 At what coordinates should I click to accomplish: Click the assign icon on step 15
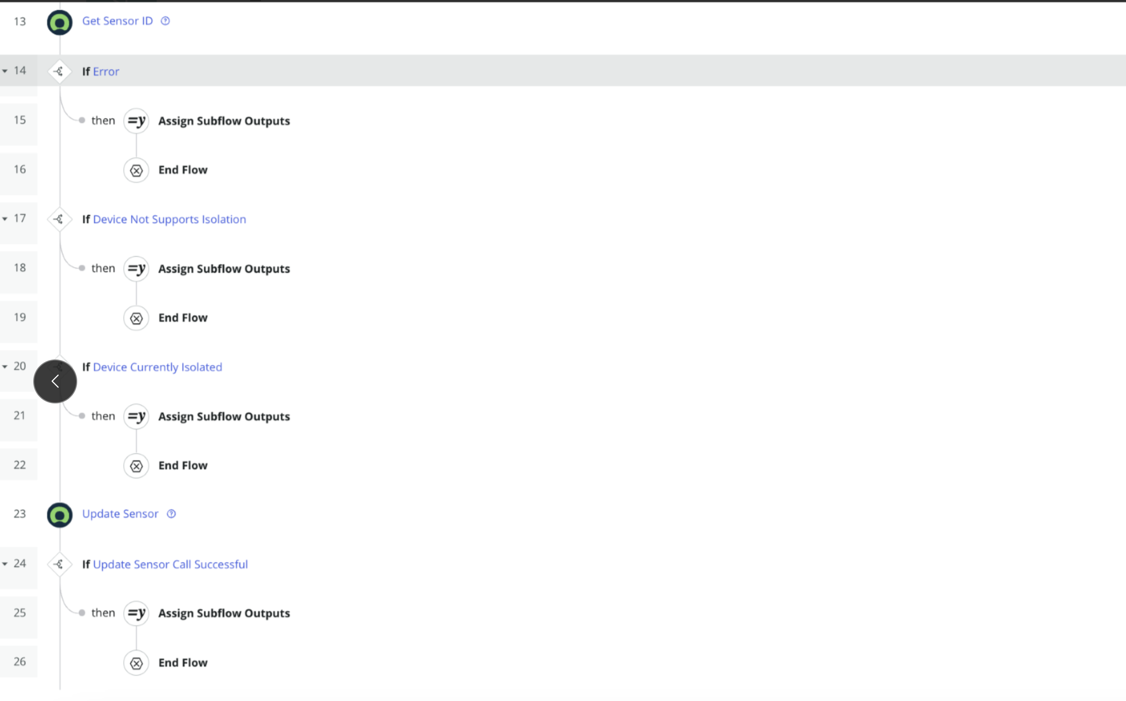point(136,121)
